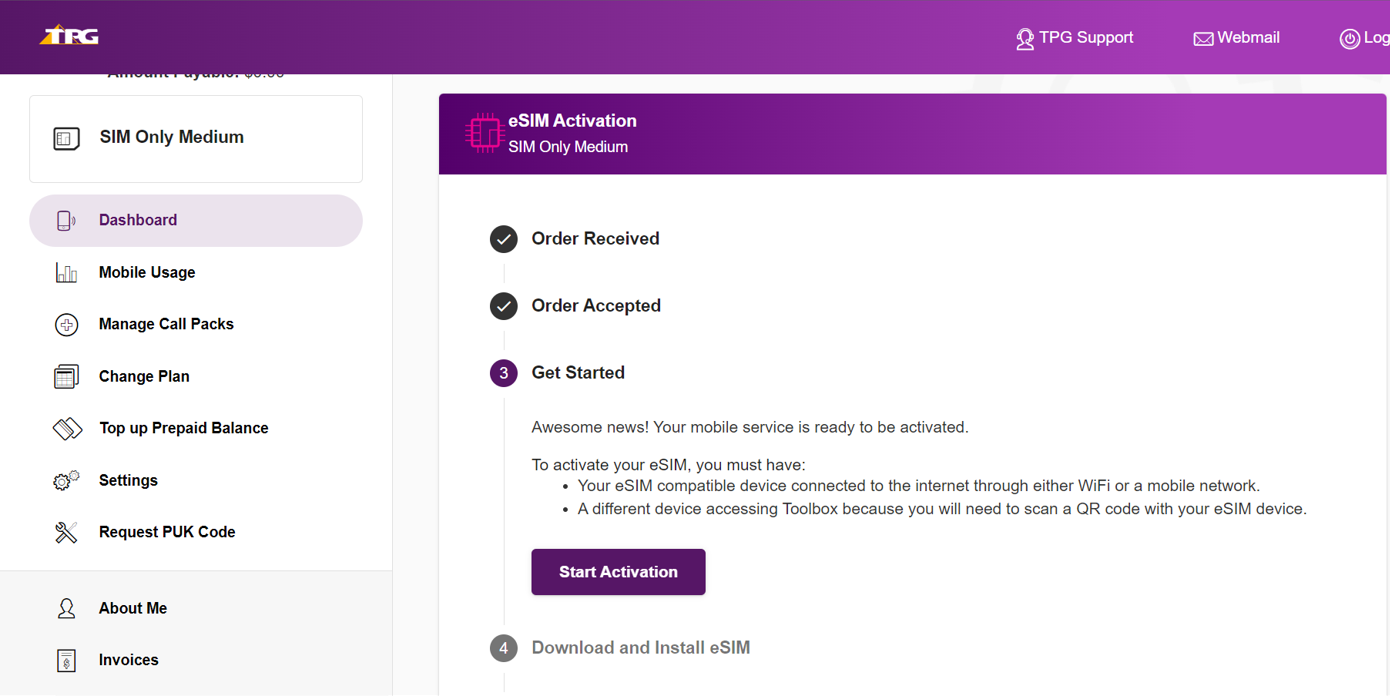
Task: Open the Webmail link
Action: [x=1247, y=37]
